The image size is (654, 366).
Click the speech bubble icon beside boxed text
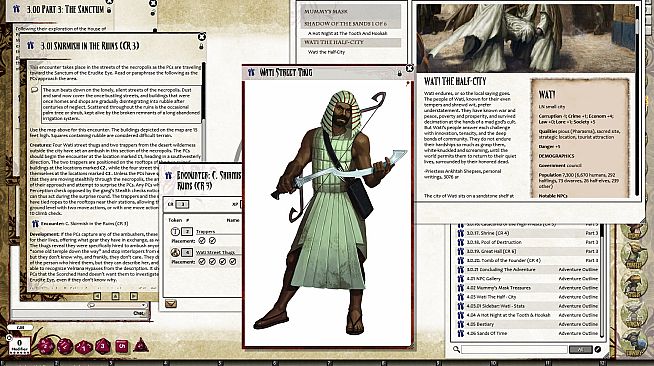coord(35,90)
